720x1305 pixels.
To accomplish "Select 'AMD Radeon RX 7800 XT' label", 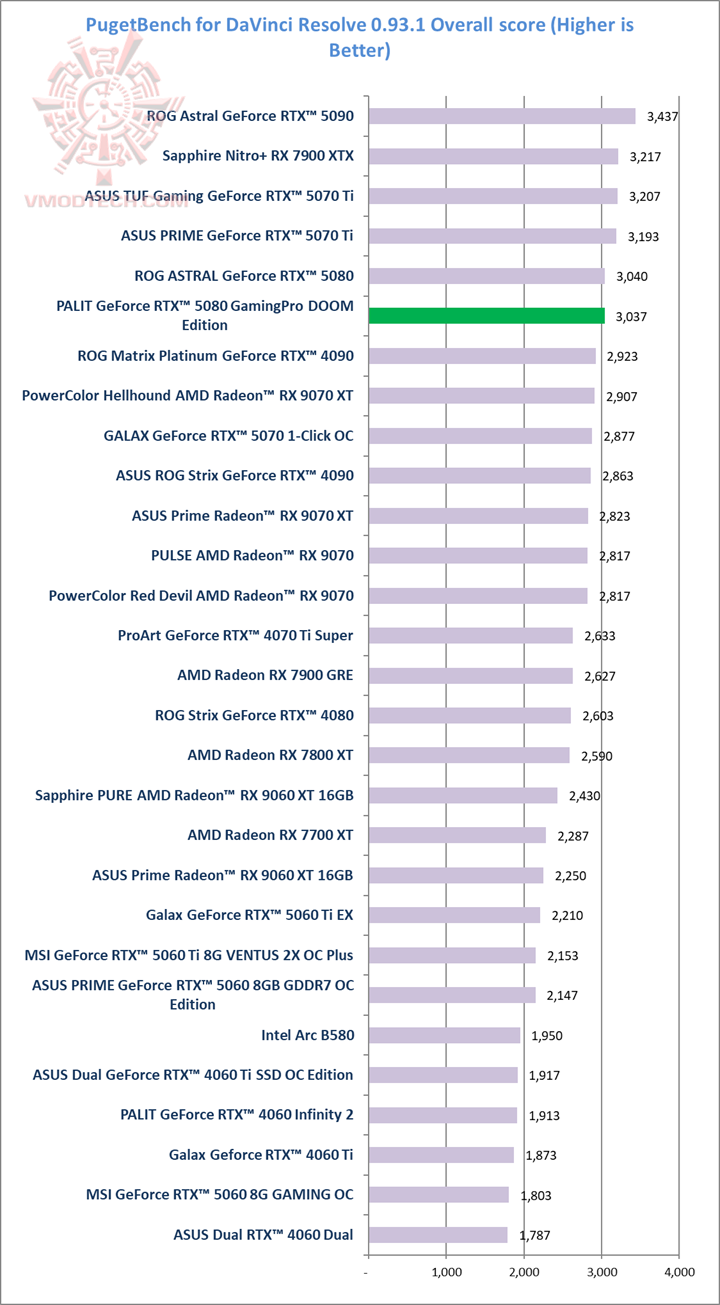I will (271, 755).
